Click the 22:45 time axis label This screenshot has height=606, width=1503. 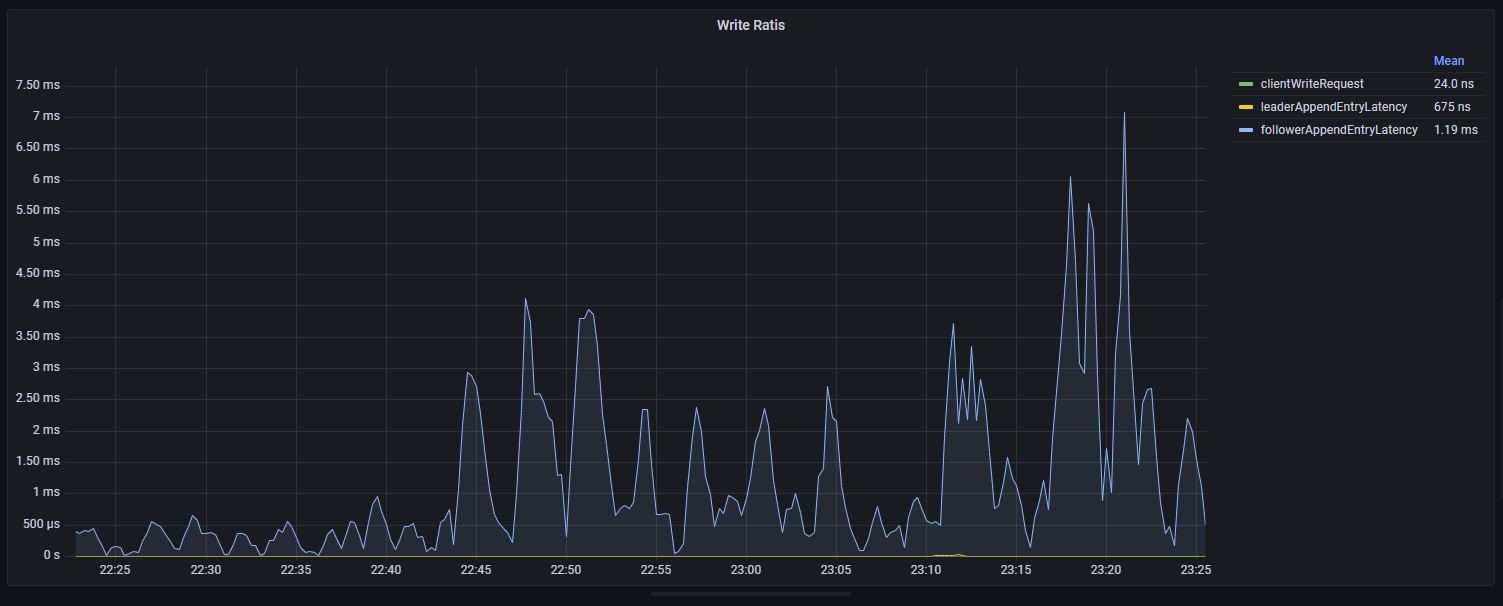pos(475,570)
